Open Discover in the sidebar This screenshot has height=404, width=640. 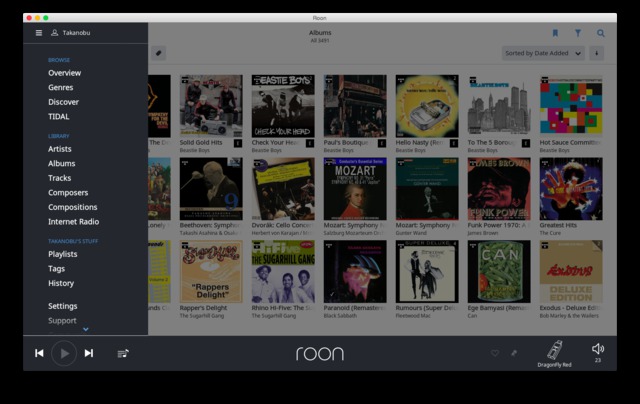click(63, 102)
